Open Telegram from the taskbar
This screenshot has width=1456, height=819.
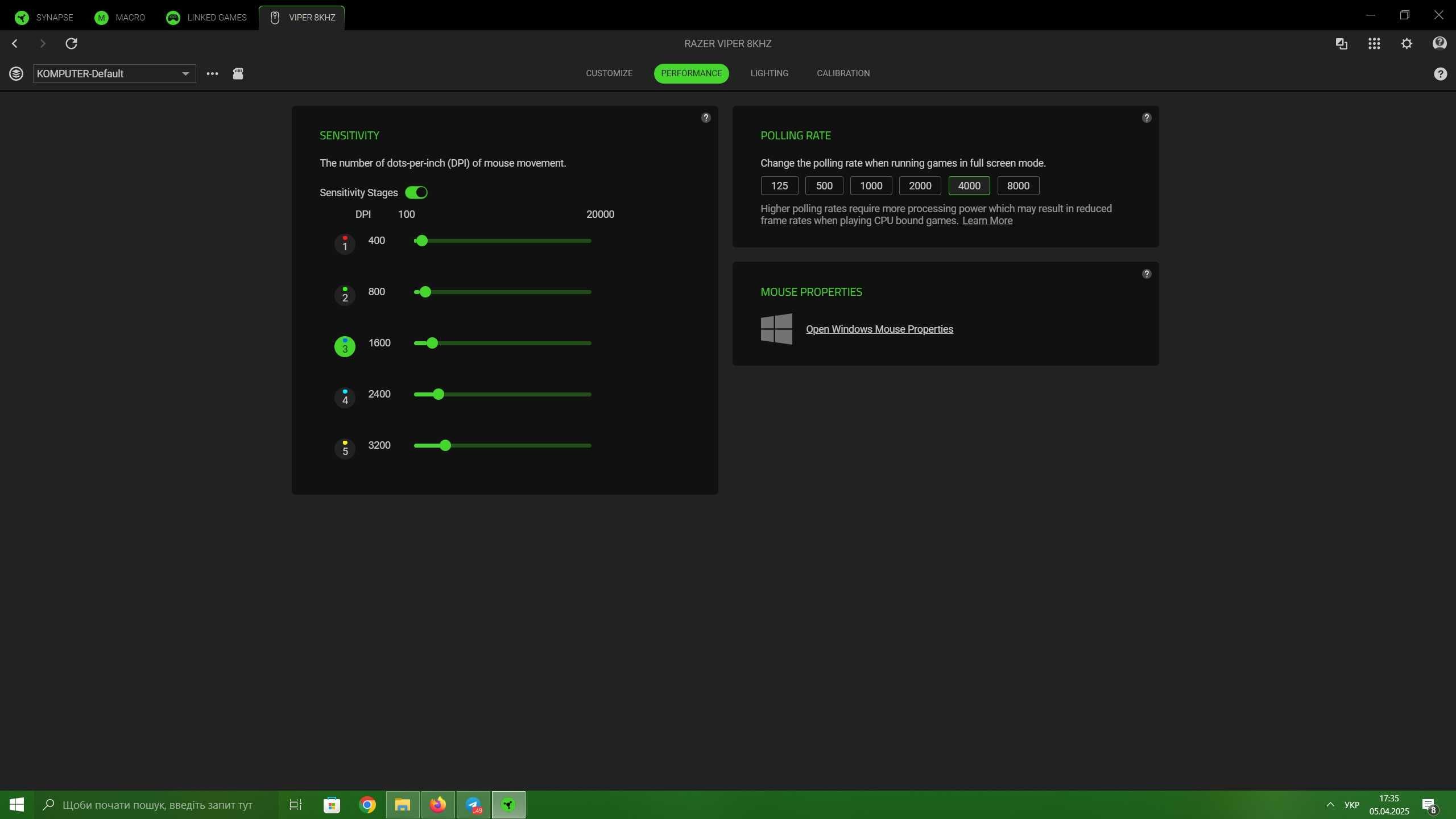(473, 805)
